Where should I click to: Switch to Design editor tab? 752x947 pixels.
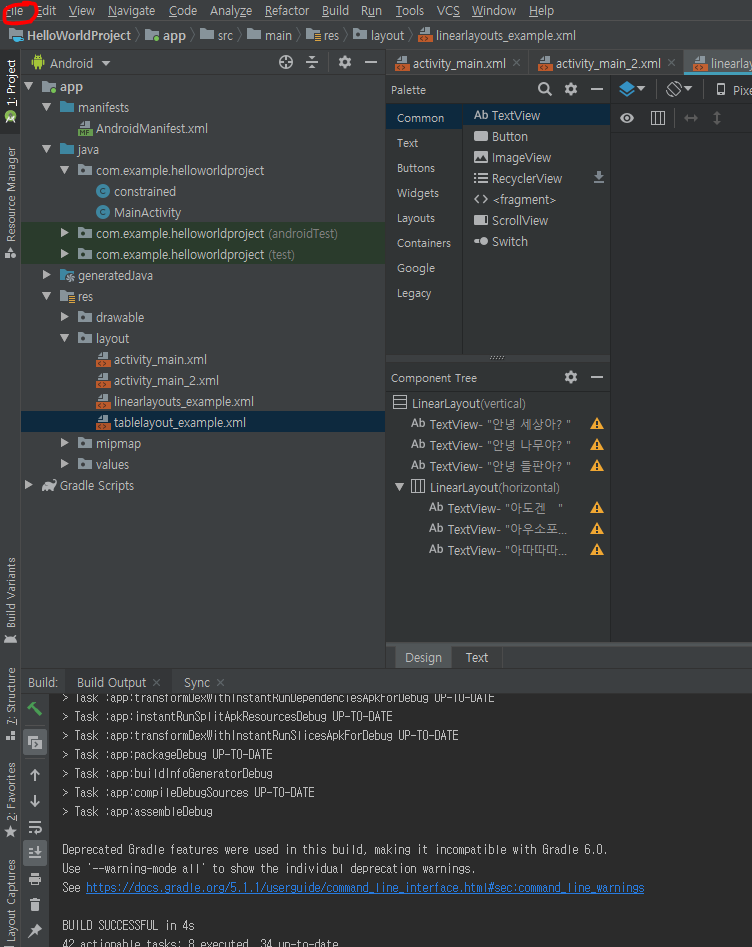(x=423, y=658)
